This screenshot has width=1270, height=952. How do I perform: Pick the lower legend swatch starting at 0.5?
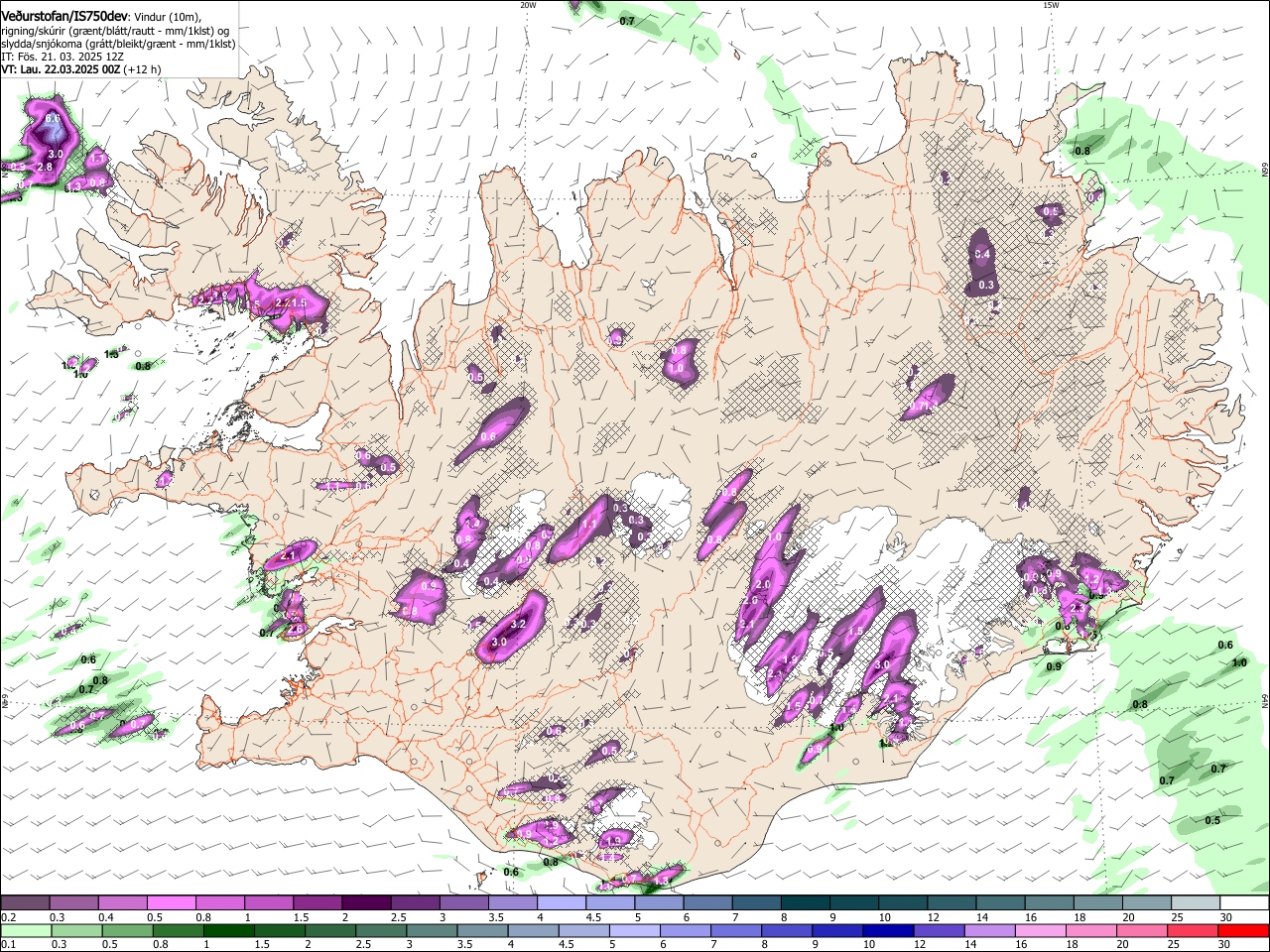click(127, 930)
